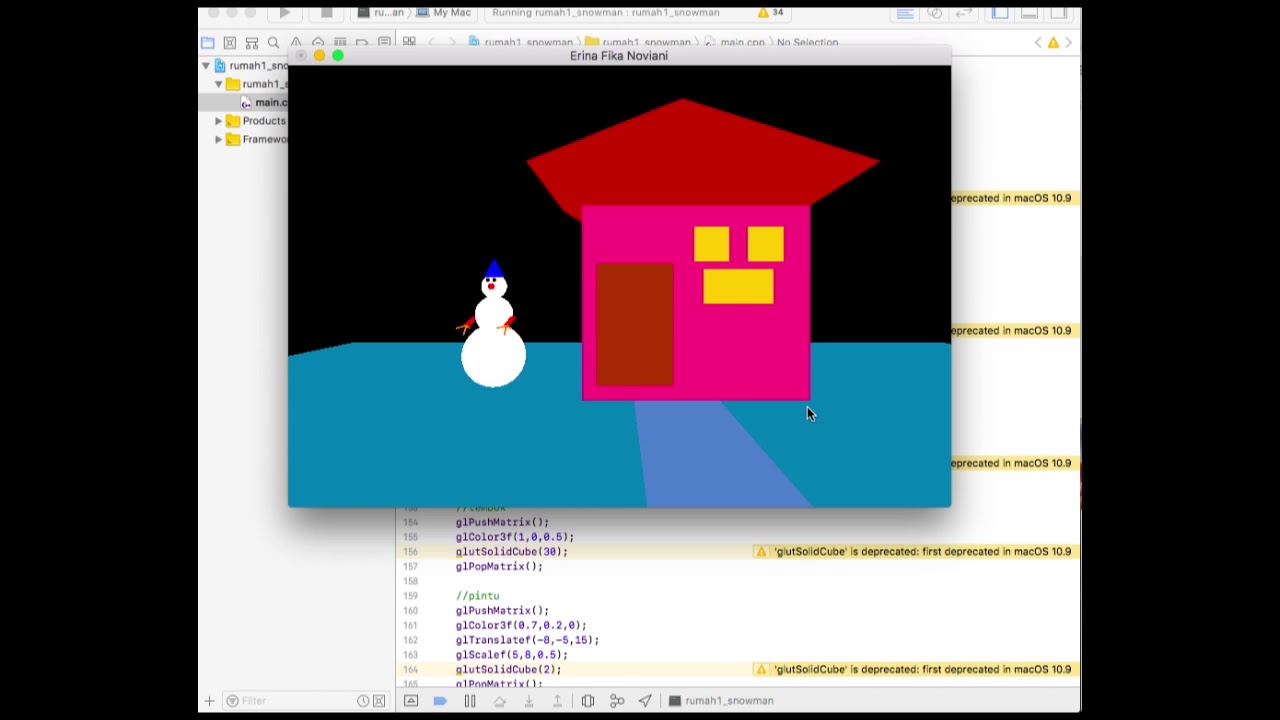The height and width of the screenshot is (720, 1280).
Task: Go forward in the editor jump bar
Action: [452, 42]
